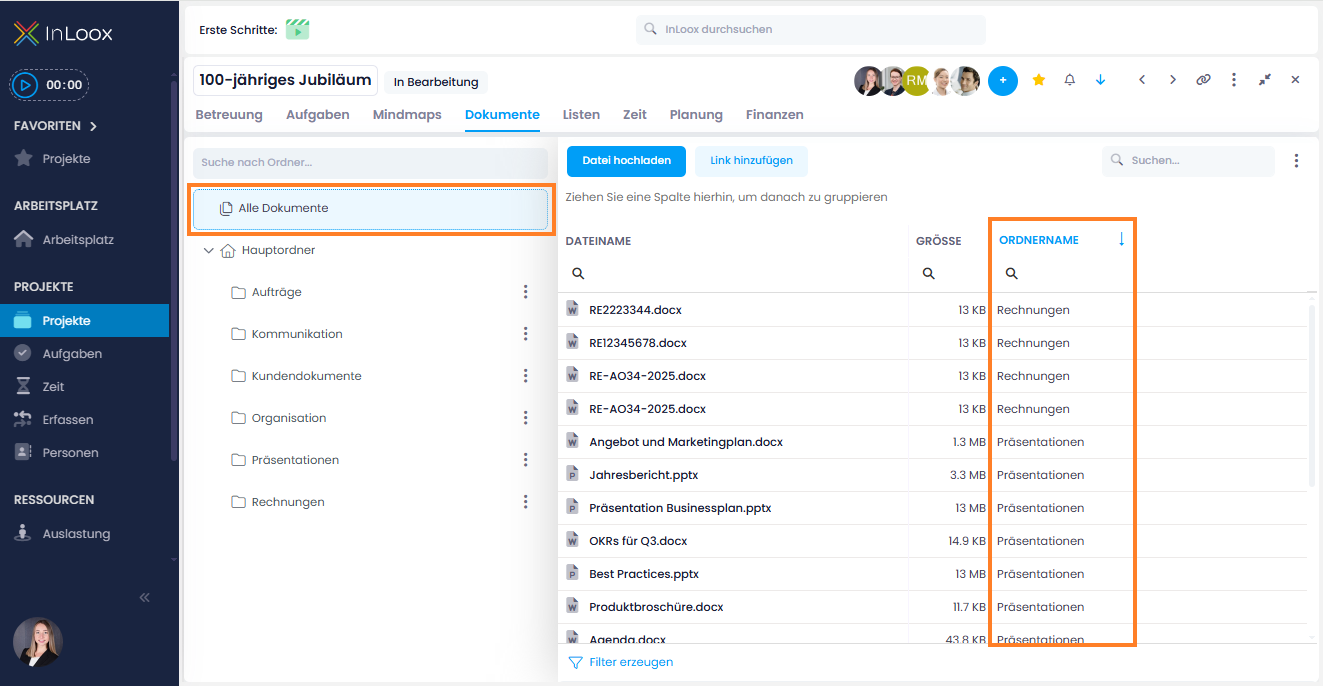Copy the project link with the chain icon
1323x686 pixels.
(x=1203, y=80)
